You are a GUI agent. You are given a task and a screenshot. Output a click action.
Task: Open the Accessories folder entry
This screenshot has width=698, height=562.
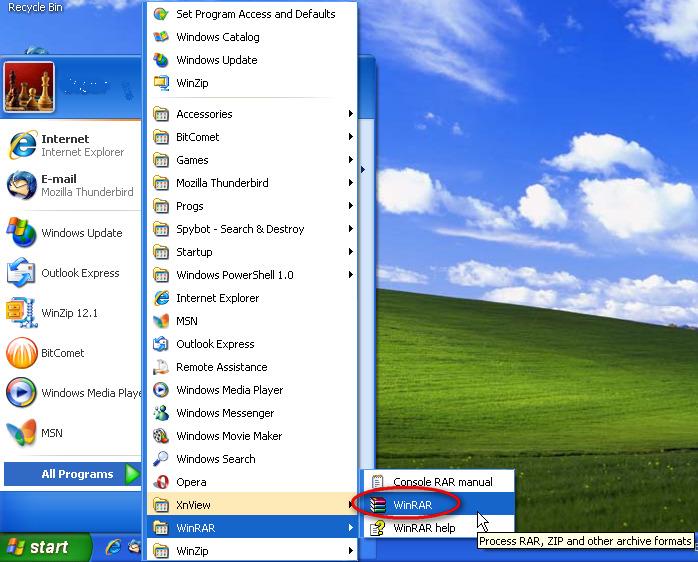click(252, 114)
